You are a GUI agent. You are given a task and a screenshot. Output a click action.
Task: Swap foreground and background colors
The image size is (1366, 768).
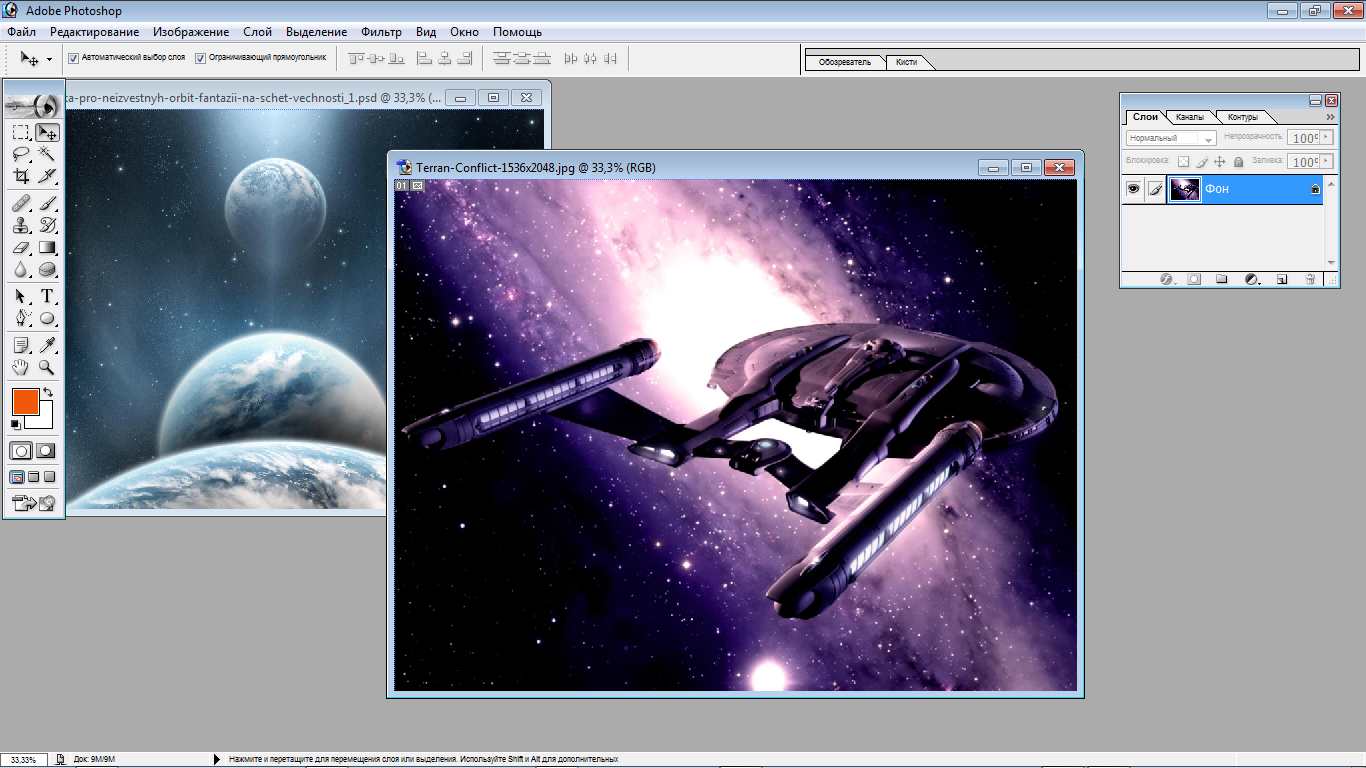pyautogui.click(x=47, y=392)
